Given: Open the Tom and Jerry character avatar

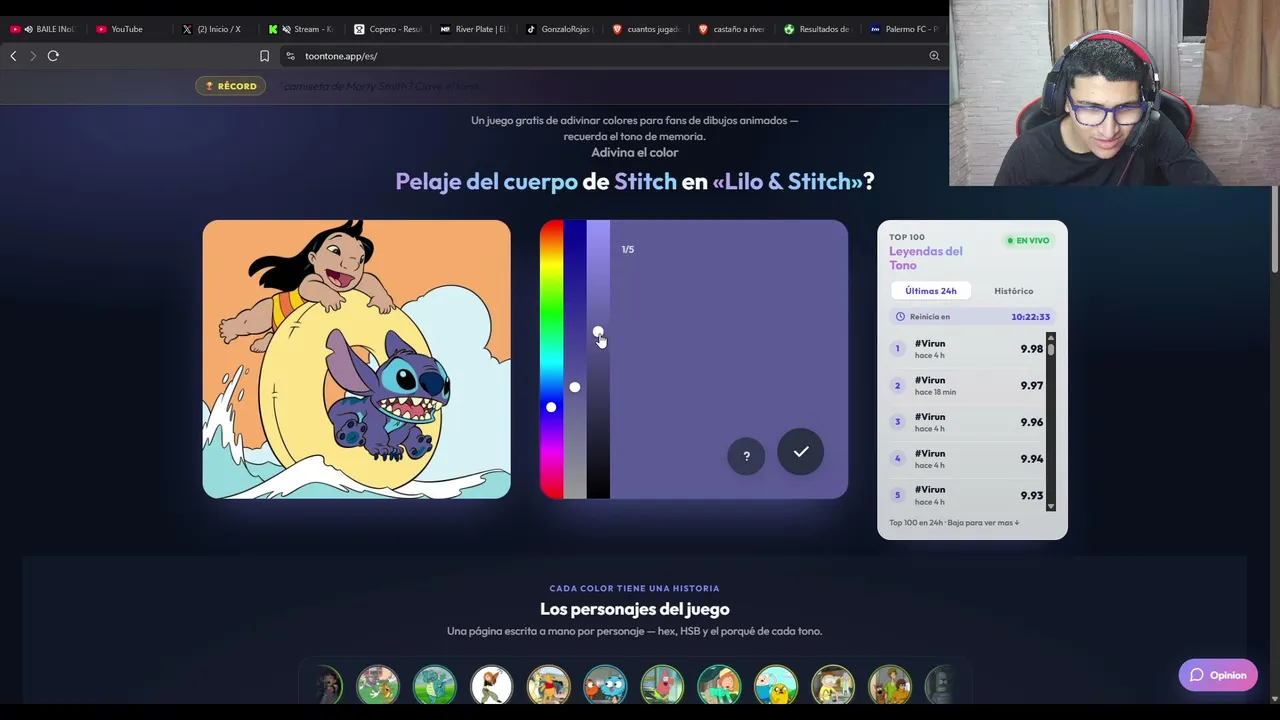Looking at the screenshot, I should pyautogui.click(x=378, y=686).
